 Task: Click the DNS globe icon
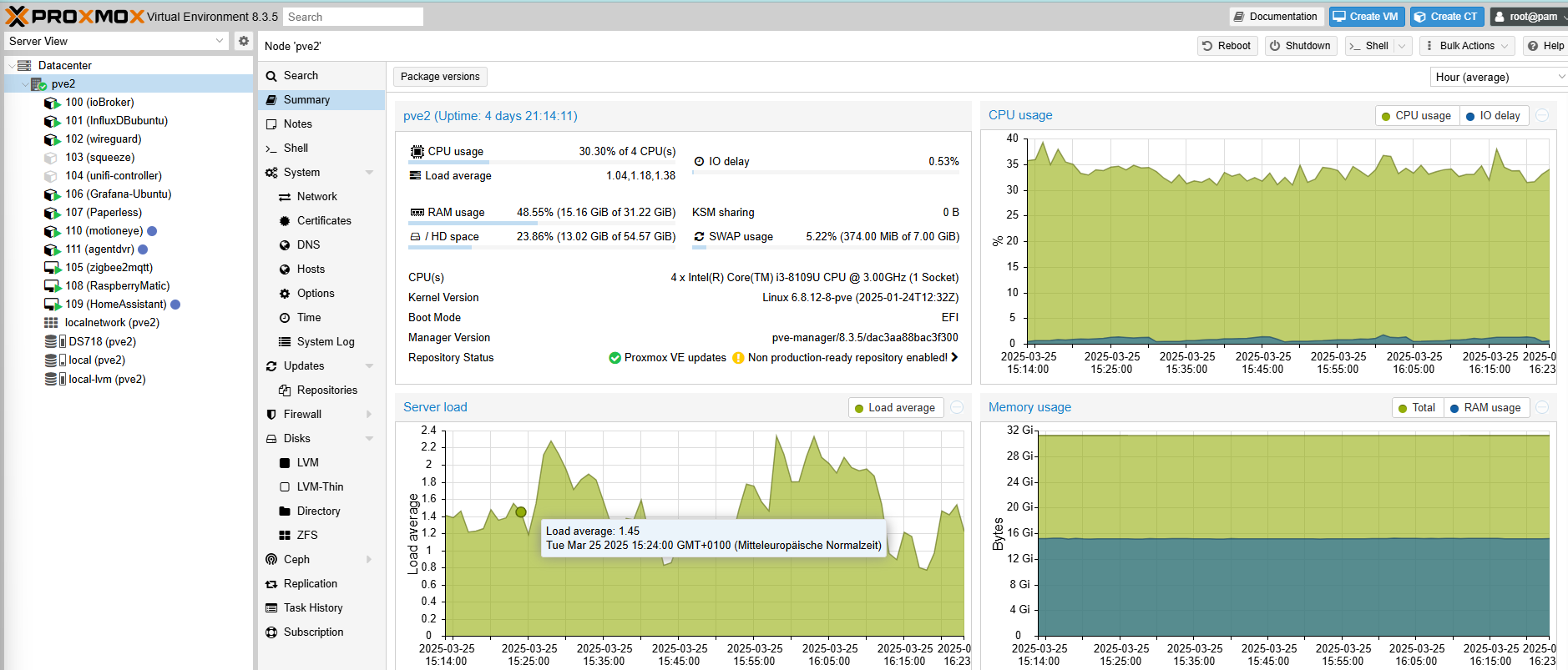pos(285,245)
